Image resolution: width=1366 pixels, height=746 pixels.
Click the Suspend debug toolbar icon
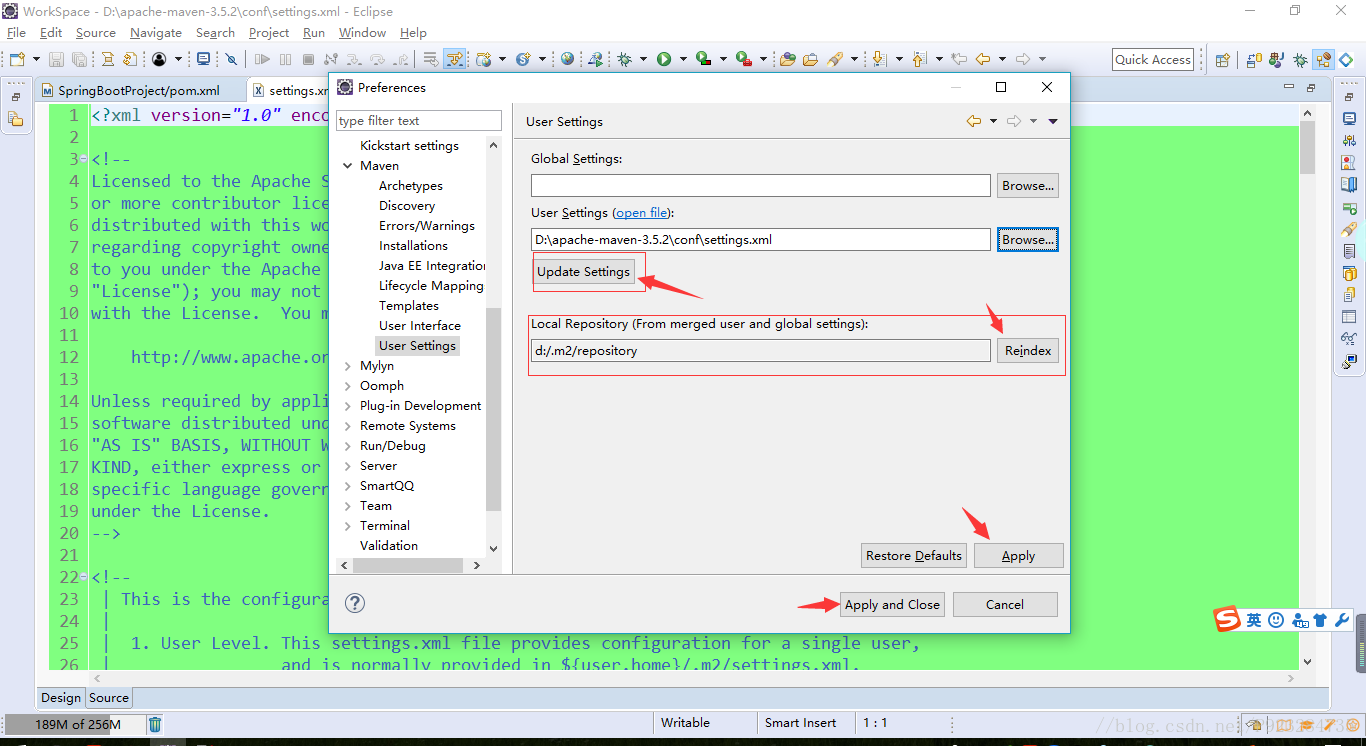pos(286,60)
